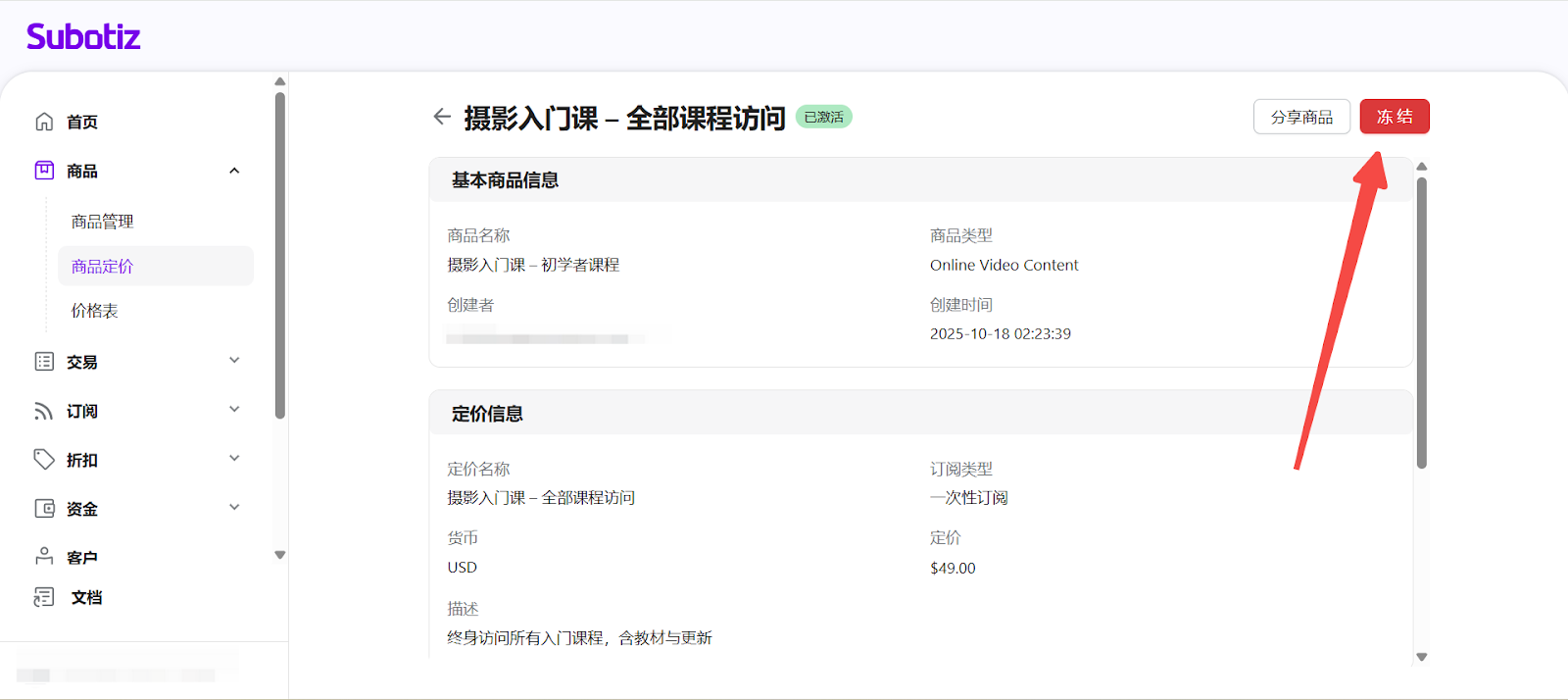Open 商品管理 submenu item
The width and height of the screenshot is (1568, 700).
(103, 222)
